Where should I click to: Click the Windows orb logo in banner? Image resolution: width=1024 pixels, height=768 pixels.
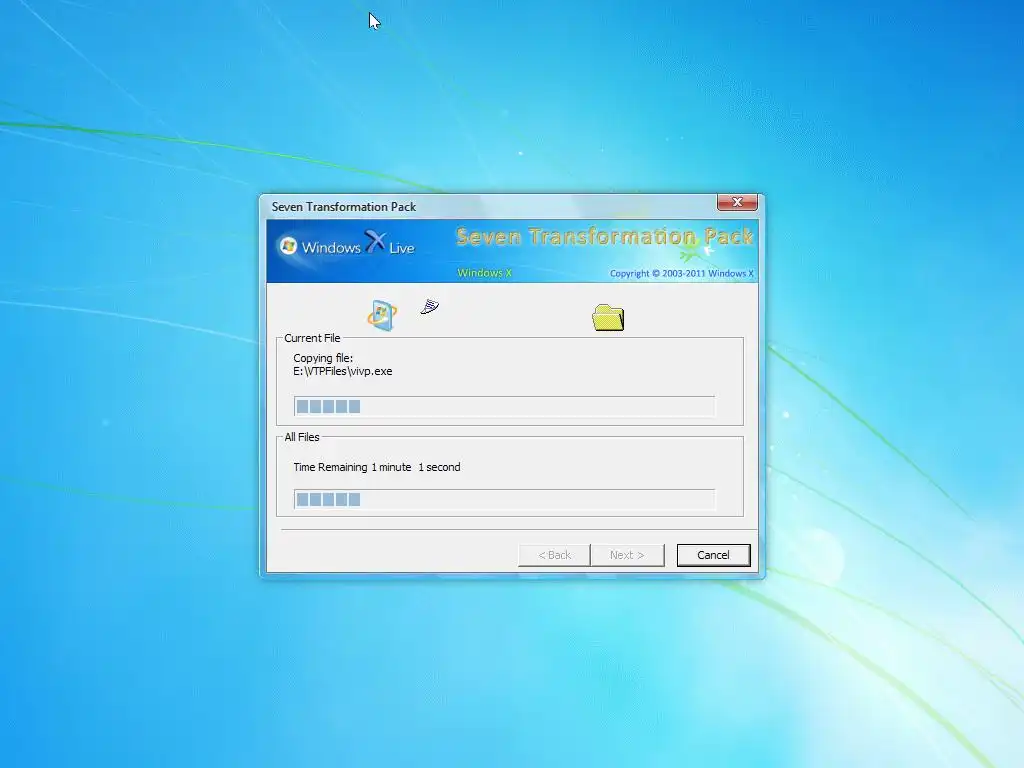288,246
